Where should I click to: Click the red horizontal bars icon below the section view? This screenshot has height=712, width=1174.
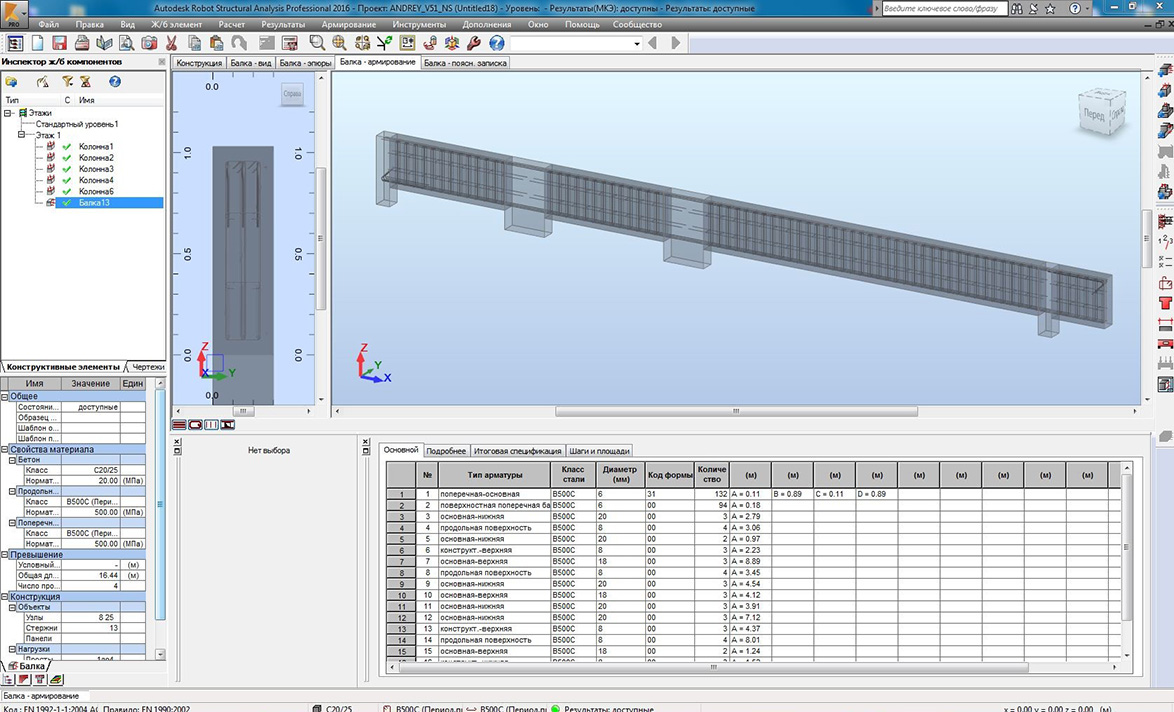point(179,425)
